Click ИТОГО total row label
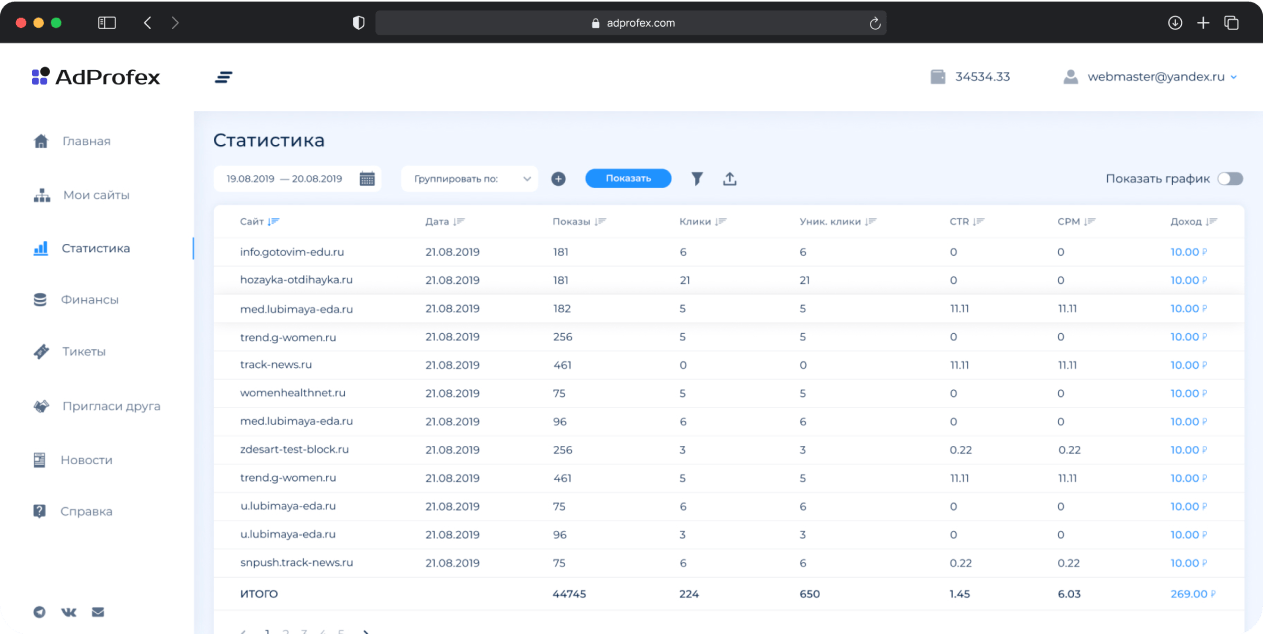The height and width of the screenshot is (634, 1263). (259, 594)
